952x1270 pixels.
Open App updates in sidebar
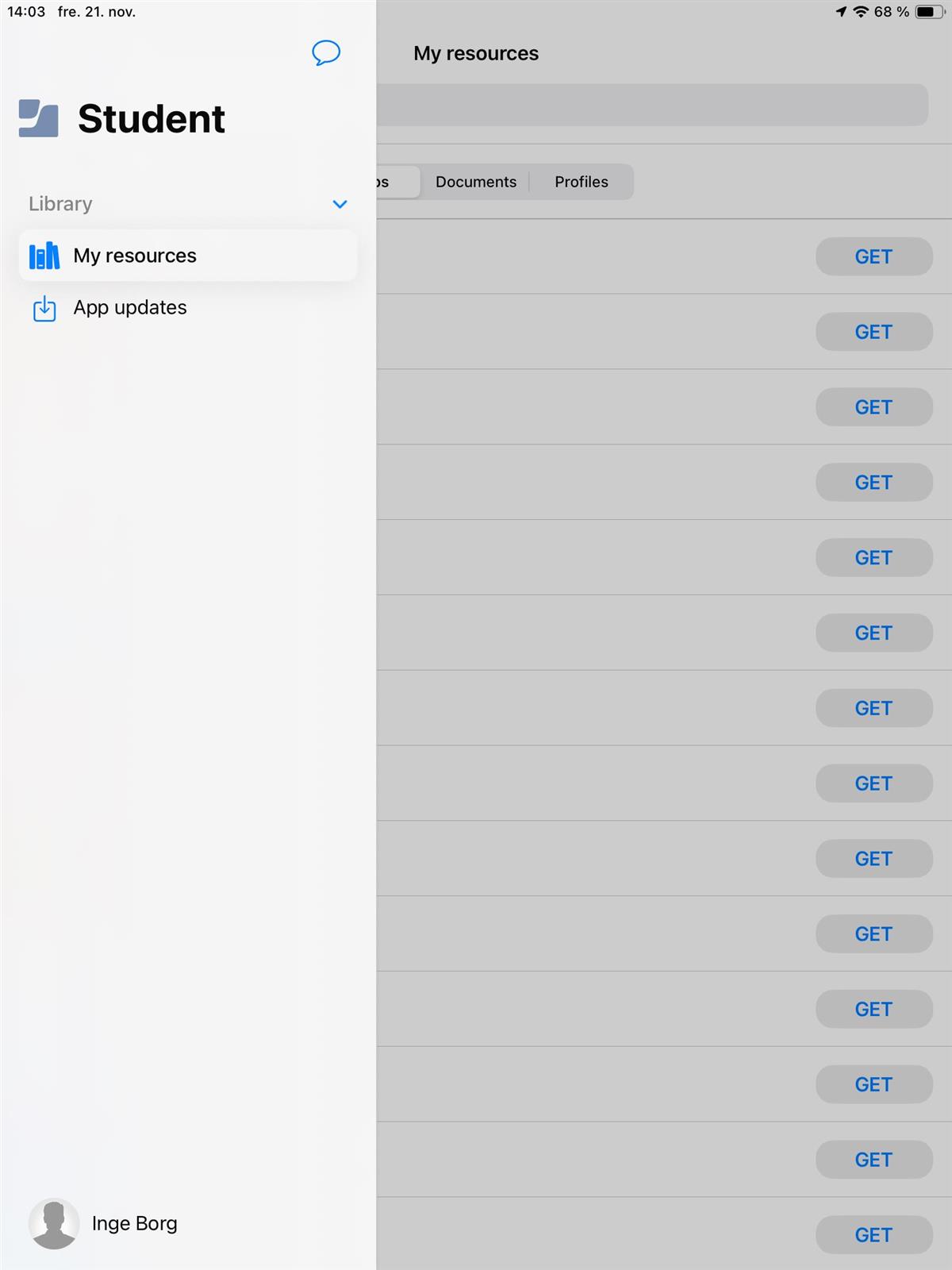pos(130,308)
